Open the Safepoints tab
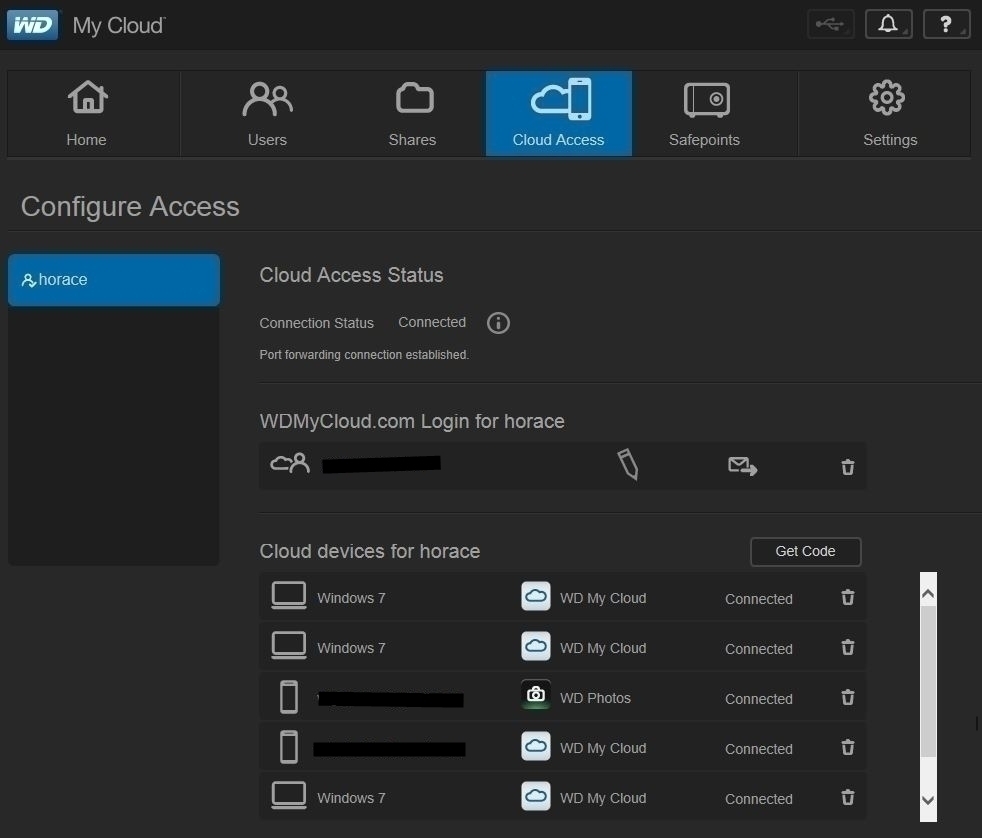Viewport: 982px width, 838px height. (x=705, y=114)
